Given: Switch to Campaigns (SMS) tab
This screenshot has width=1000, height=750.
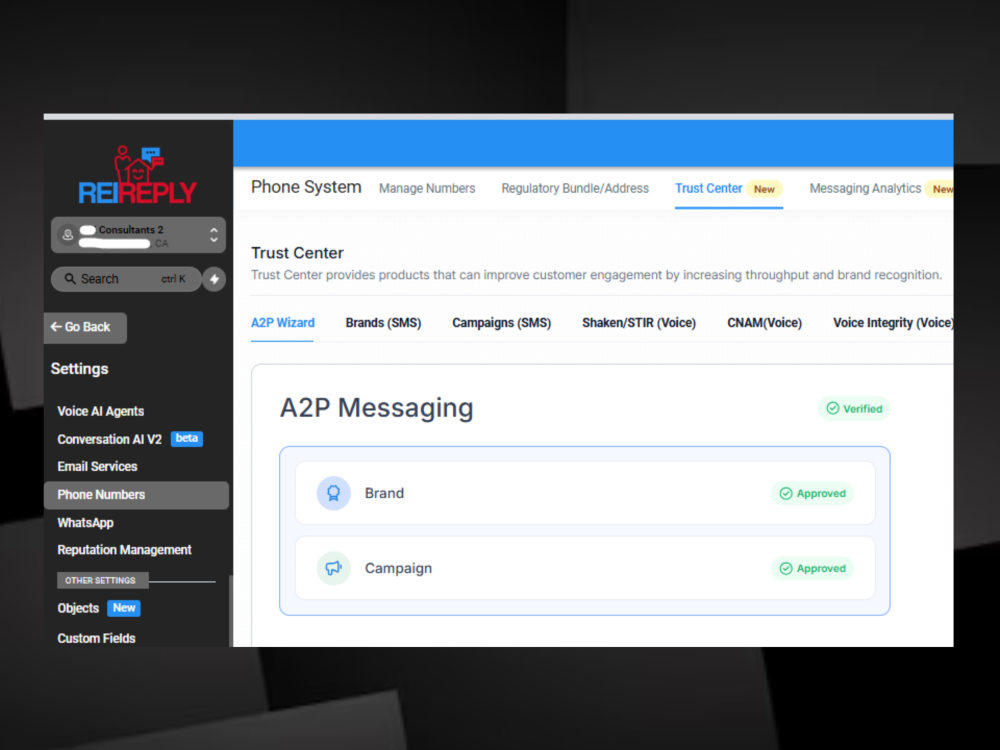Looking at the screenshot, I should click(501, 323).
